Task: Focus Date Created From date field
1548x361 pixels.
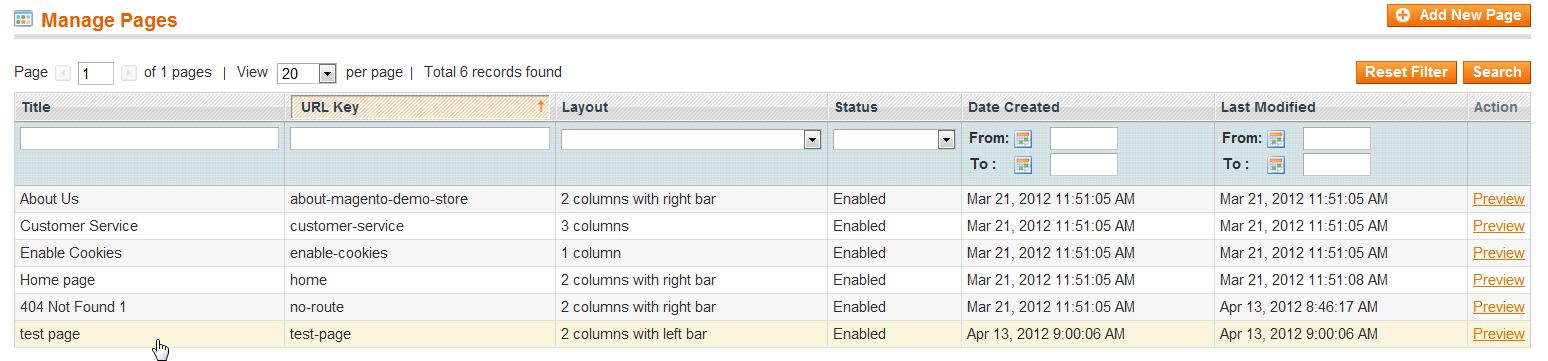Action: pos(1084,139)
